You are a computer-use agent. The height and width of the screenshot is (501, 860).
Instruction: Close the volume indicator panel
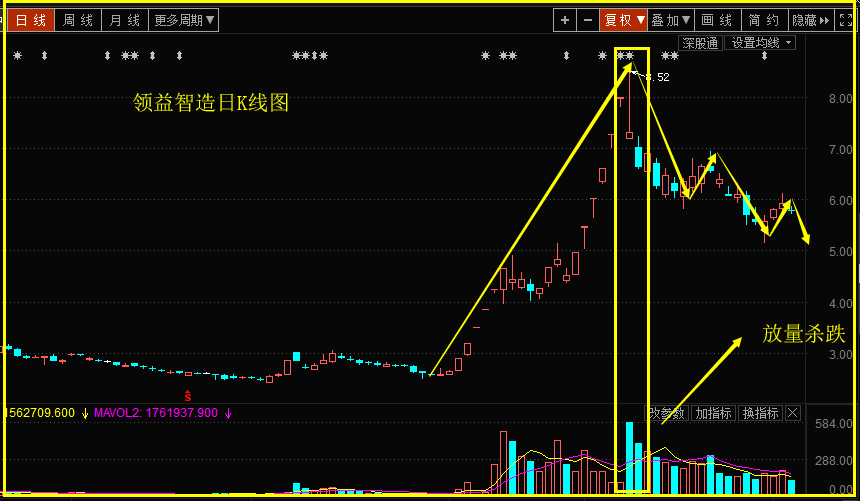[x=793, y=413]
